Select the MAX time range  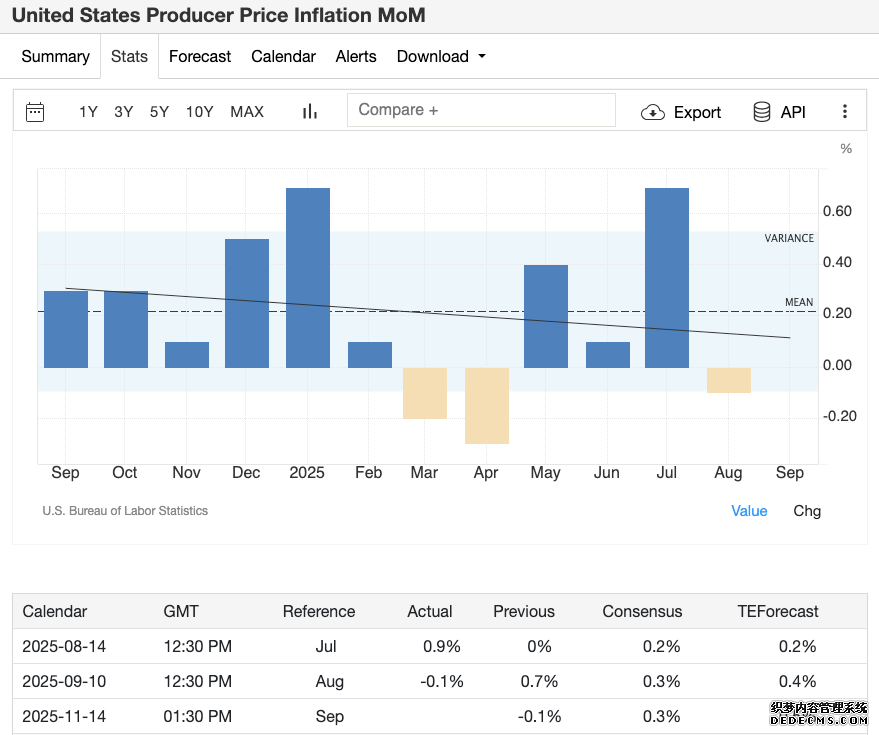click(247, 112)
